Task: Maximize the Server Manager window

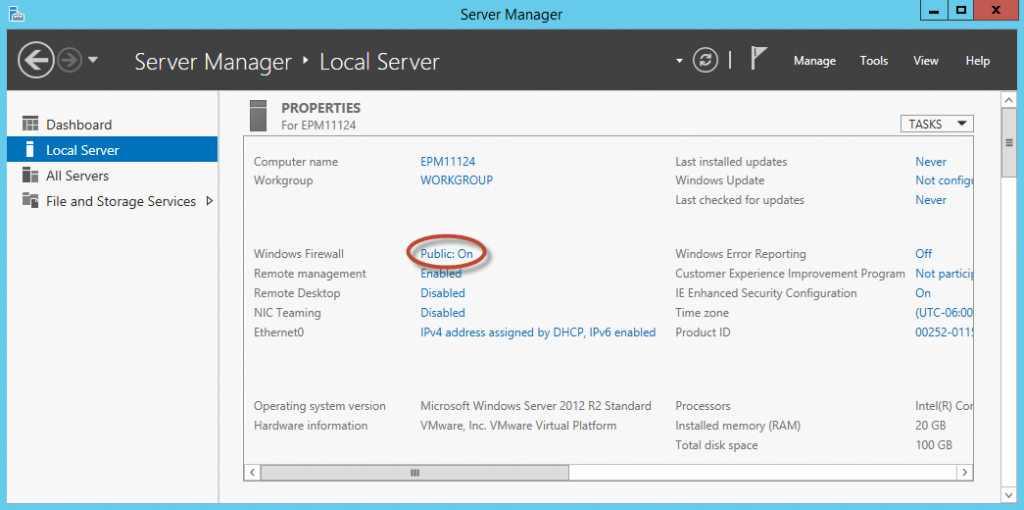Action: click(961, 10)
